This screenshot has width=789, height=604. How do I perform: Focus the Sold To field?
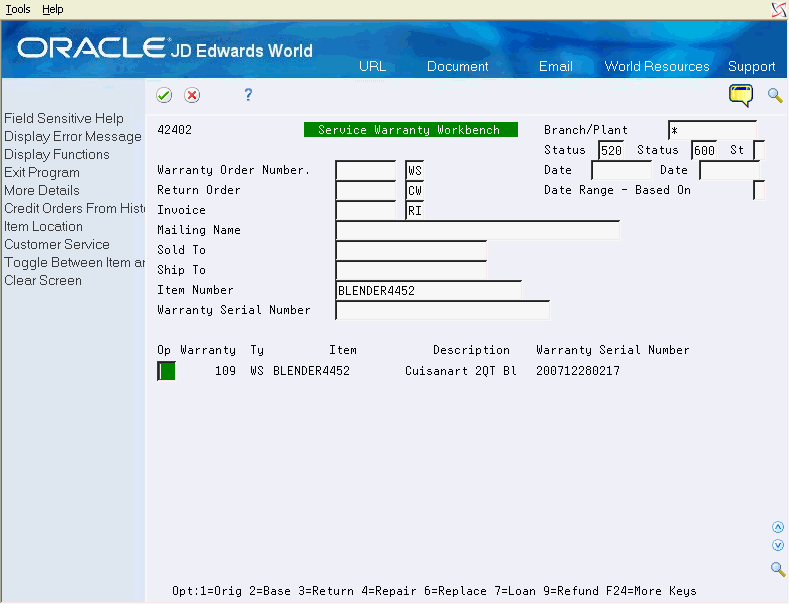pos(411,250)
